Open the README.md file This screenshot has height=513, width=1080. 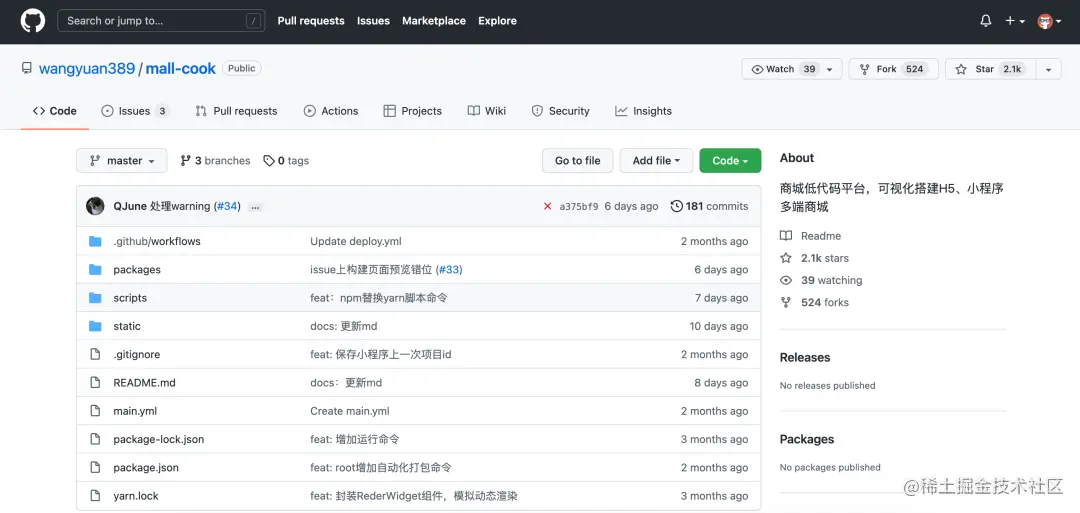[x=145, y=382]
